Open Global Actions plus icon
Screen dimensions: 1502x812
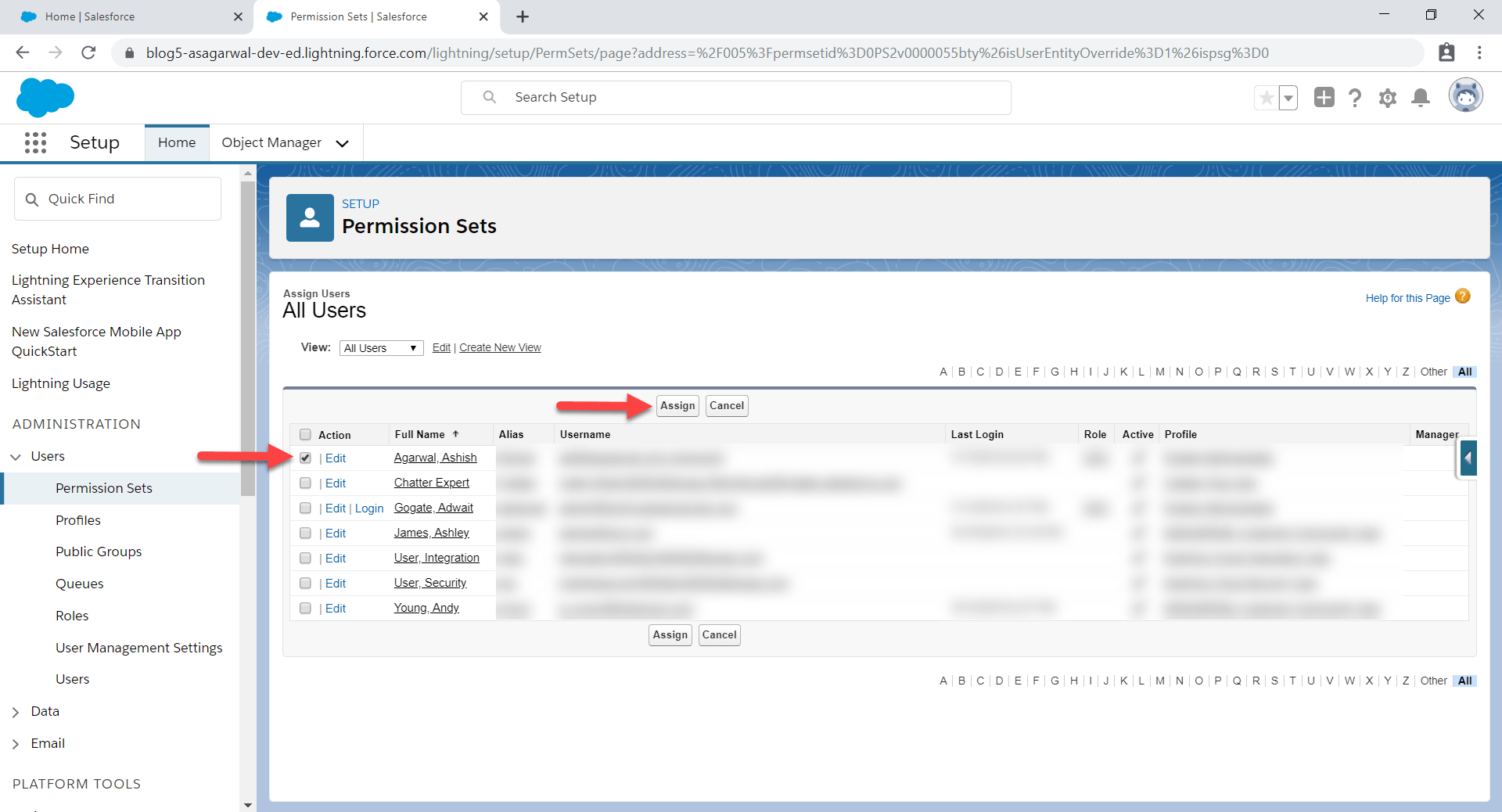pyautogui.click(x=1324, y=97)
